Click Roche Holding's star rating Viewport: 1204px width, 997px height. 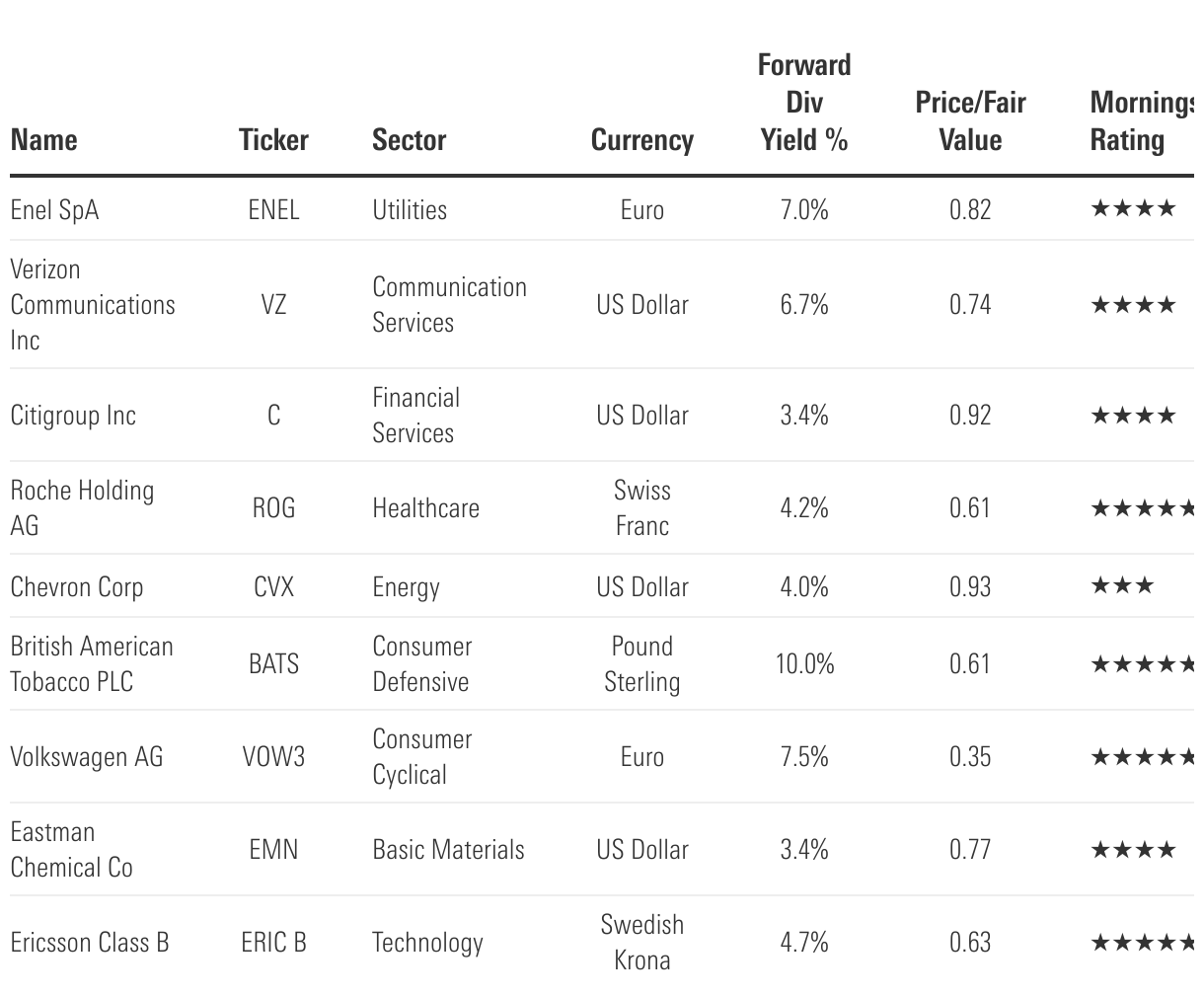pyautogui.click(x=1145, y=508)
